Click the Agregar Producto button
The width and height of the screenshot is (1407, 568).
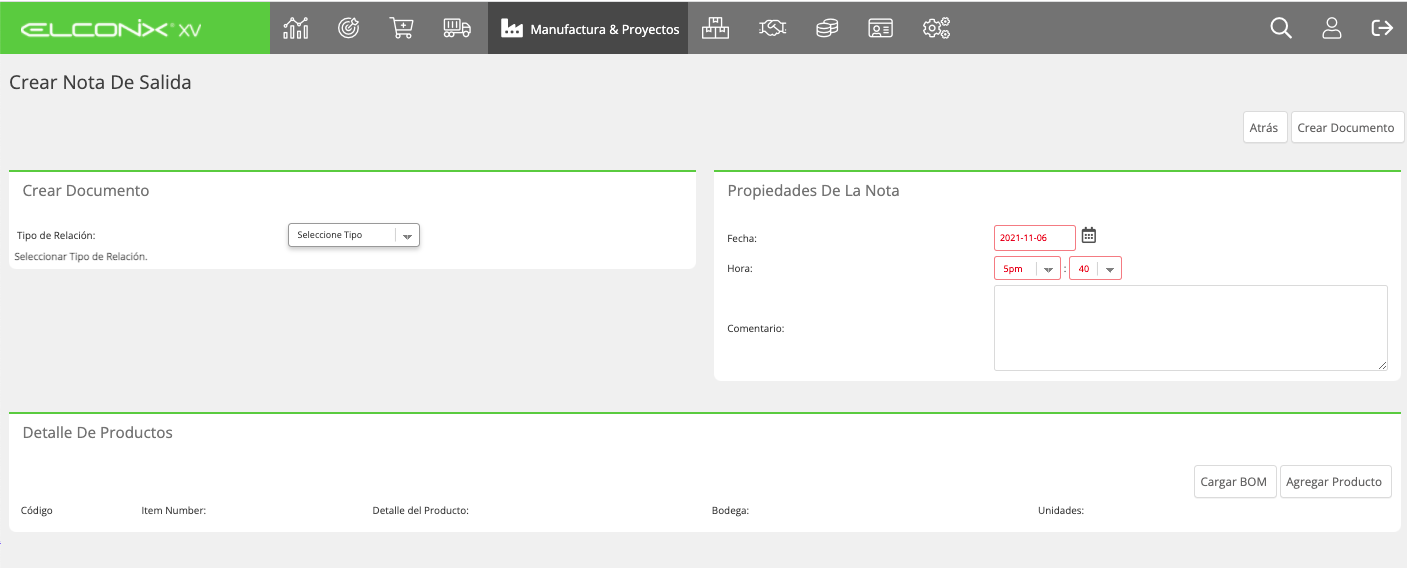point(1335,481)
